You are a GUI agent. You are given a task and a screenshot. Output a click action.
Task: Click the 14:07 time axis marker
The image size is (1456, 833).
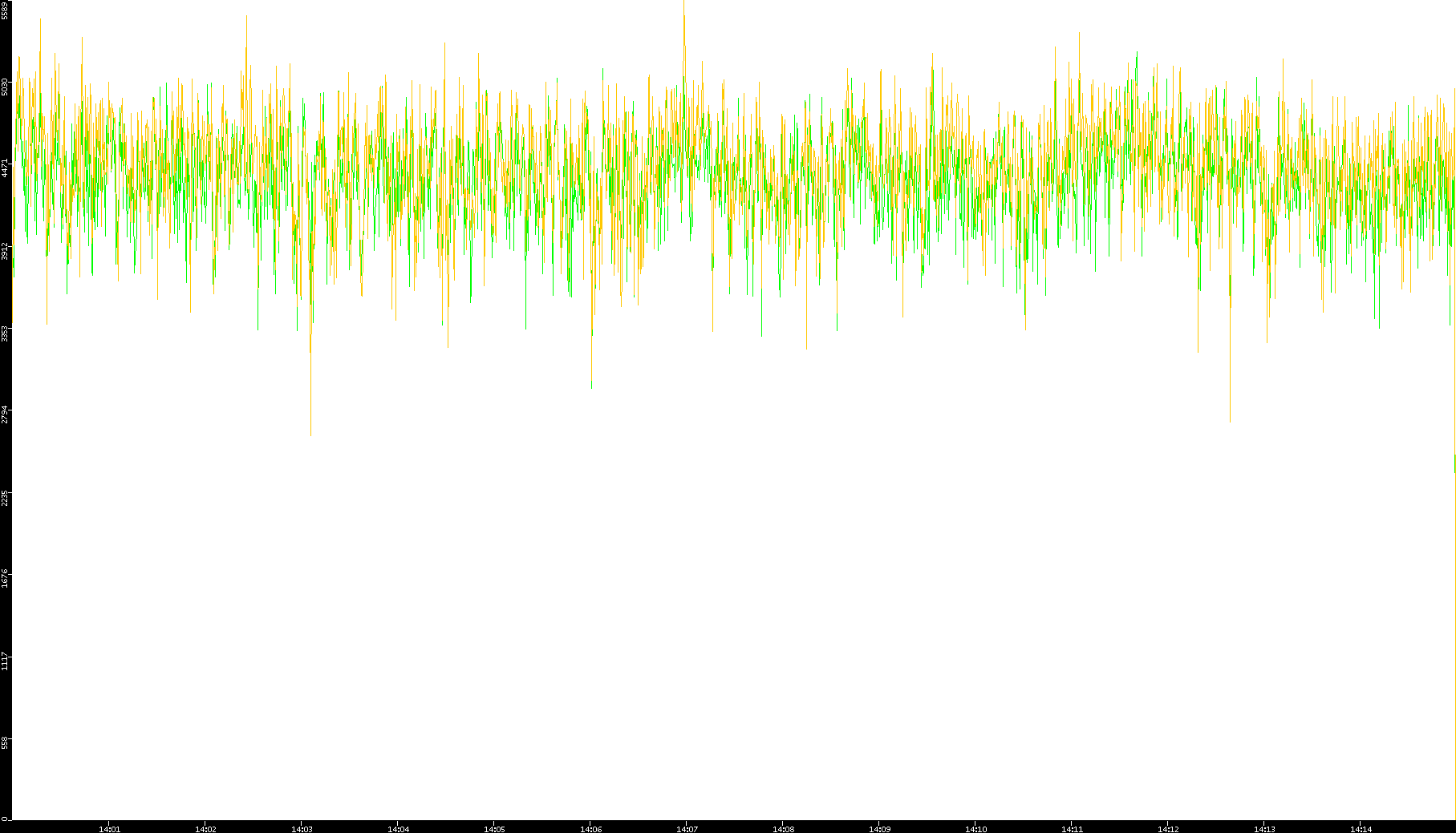(687, 829)
